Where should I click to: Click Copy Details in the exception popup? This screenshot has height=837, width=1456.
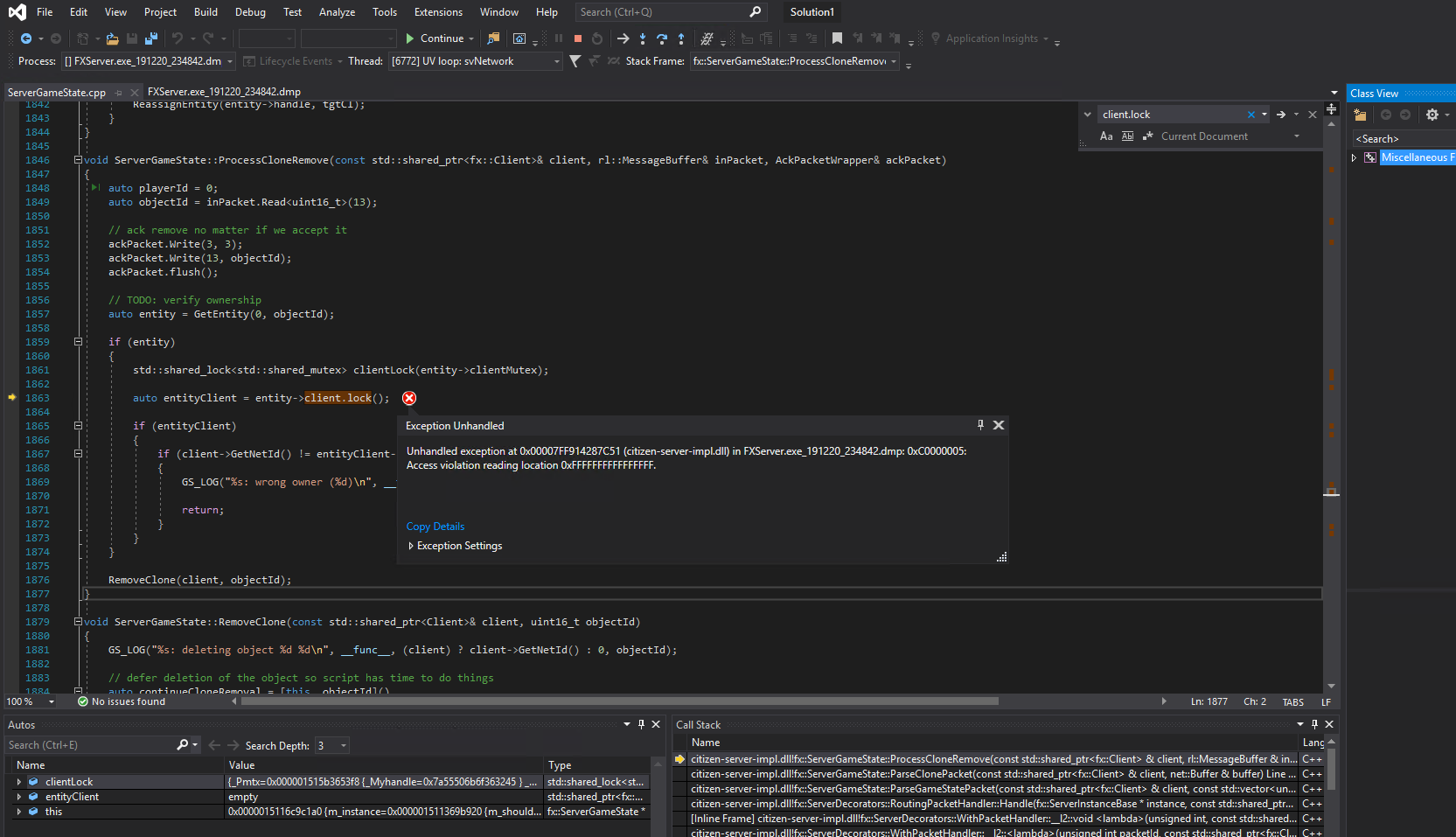pos(435,526)
